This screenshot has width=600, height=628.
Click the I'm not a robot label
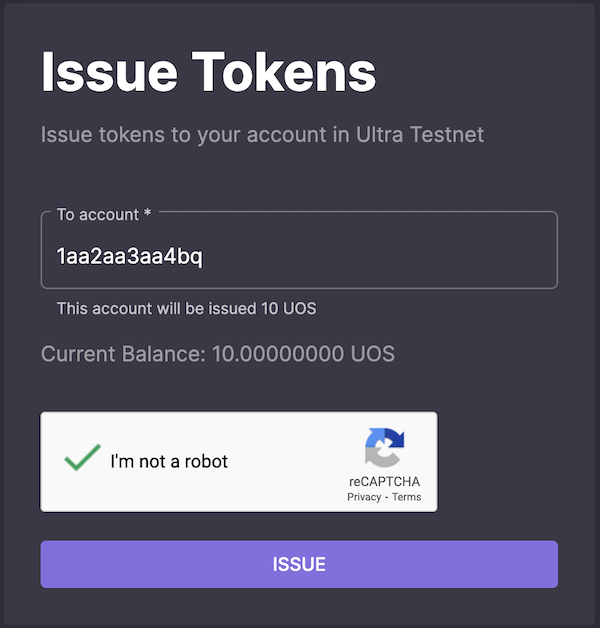click(x=169, y=462)
